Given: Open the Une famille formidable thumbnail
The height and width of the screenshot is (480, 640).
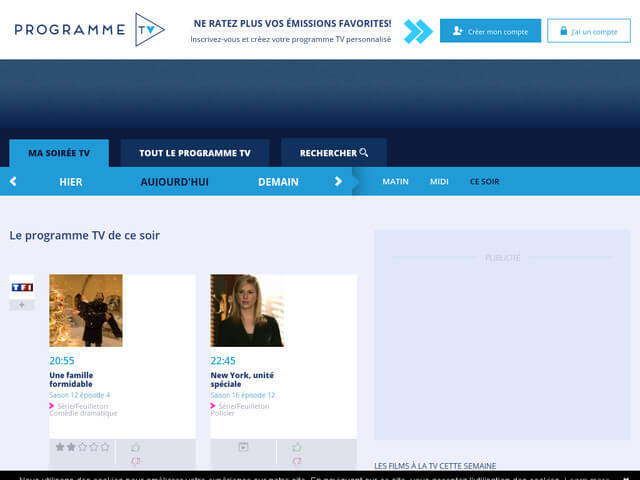Looking at the screenshot, I should (x=86, y=310).
